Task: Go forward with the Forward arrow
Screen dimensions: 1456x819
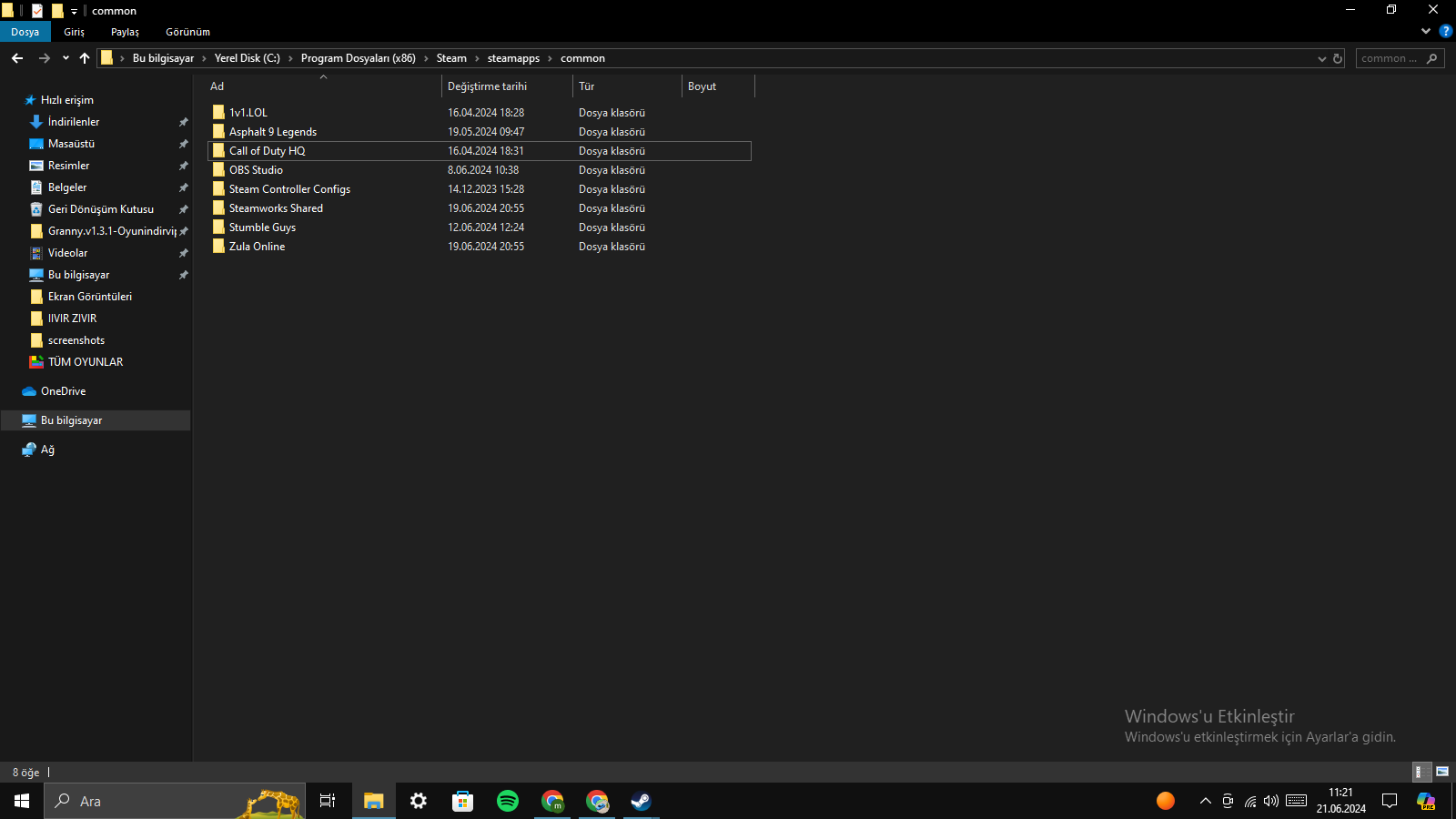Action: tap(44, 58)
